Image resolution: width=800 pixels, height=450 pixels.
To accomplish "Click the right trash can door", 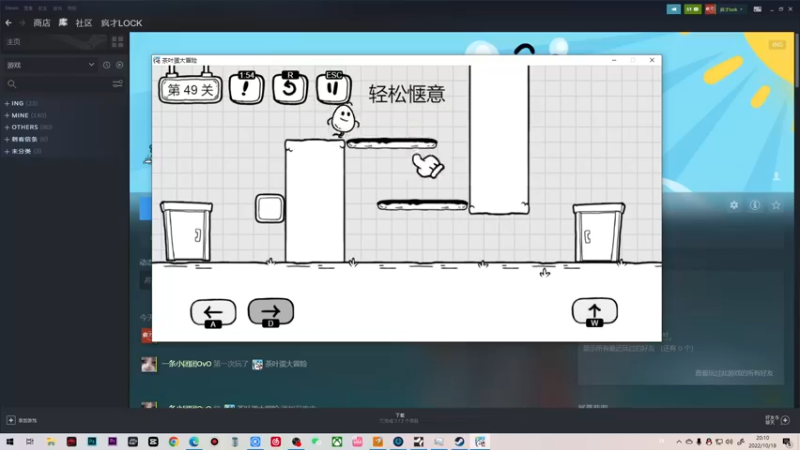I will coord(598,233).
